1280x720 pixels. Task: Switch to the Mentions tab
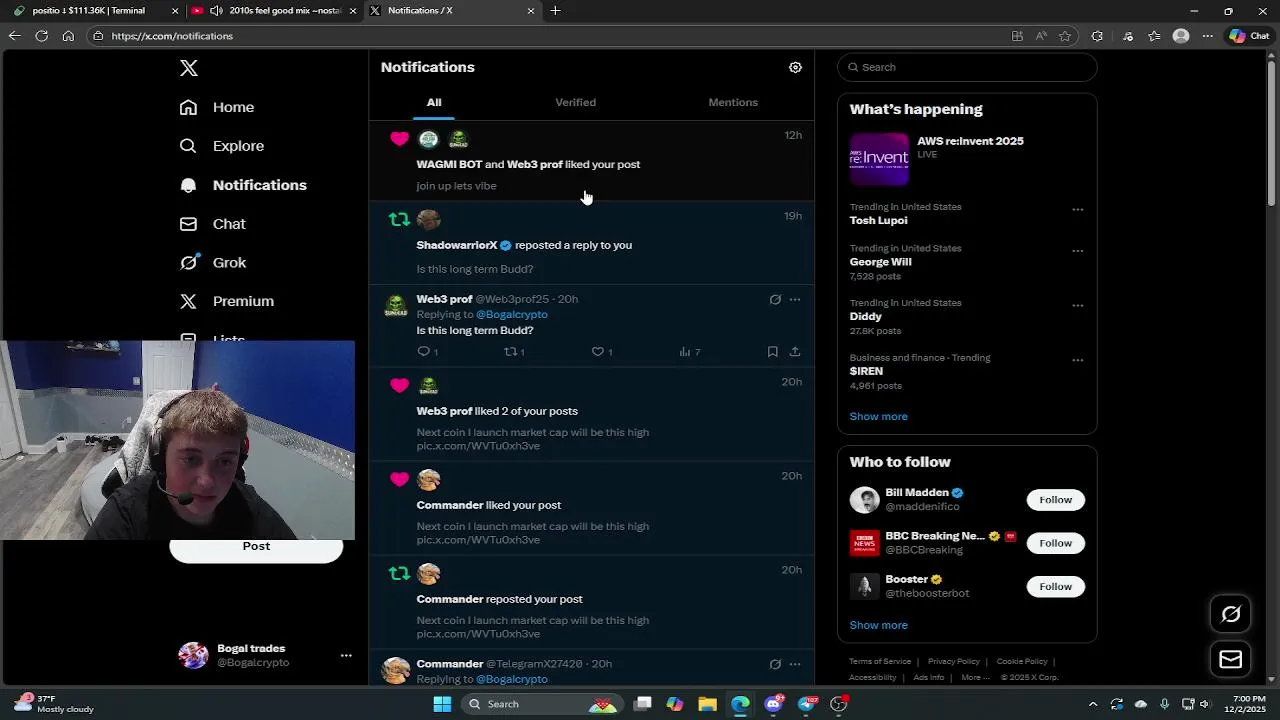(x=733, y=102)
